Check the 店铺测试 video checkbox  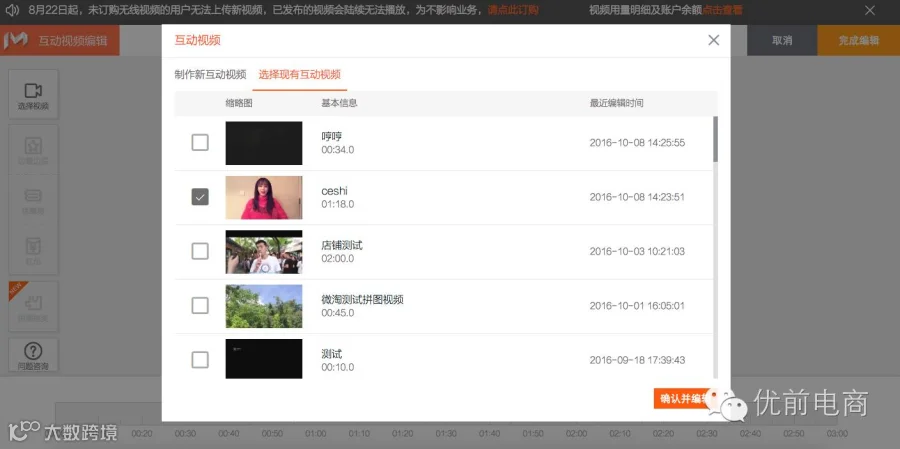click(200, 251)
